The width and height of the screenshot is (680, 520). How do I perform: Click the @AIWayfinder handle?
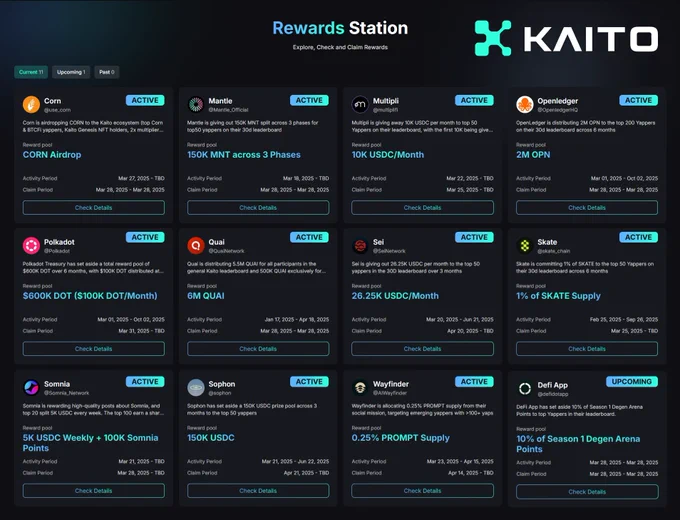pyautogui.click(x=390, y=393)
